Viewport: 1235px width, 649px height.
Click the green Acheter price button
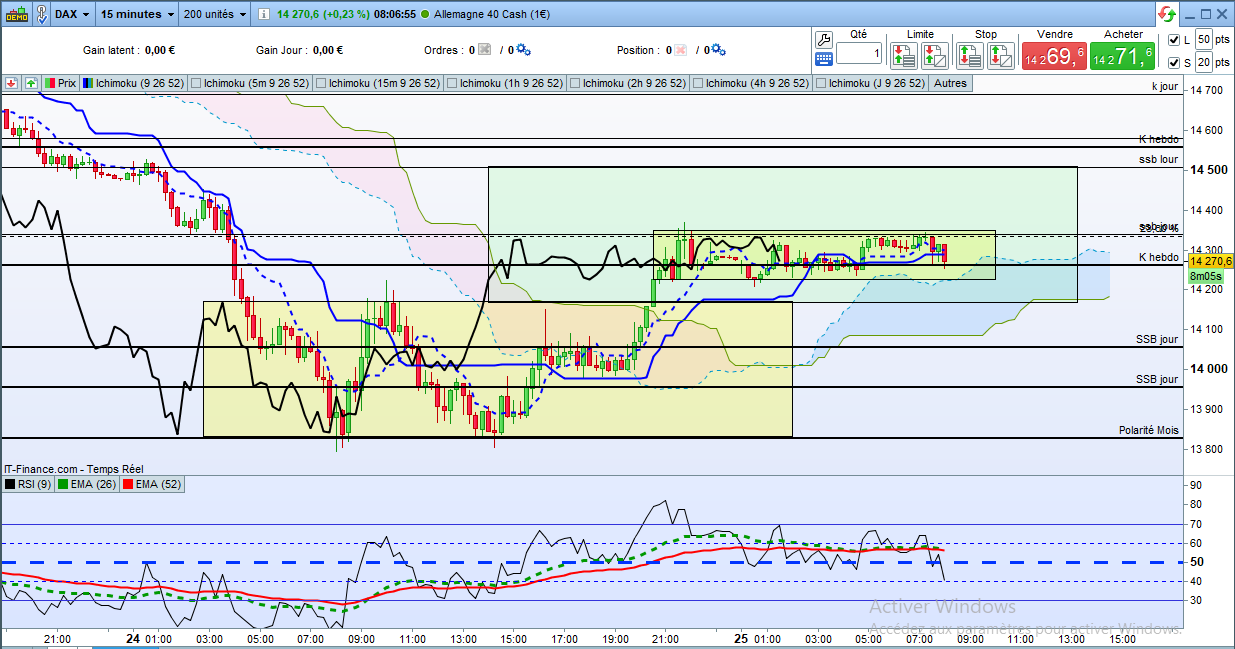1123,56
